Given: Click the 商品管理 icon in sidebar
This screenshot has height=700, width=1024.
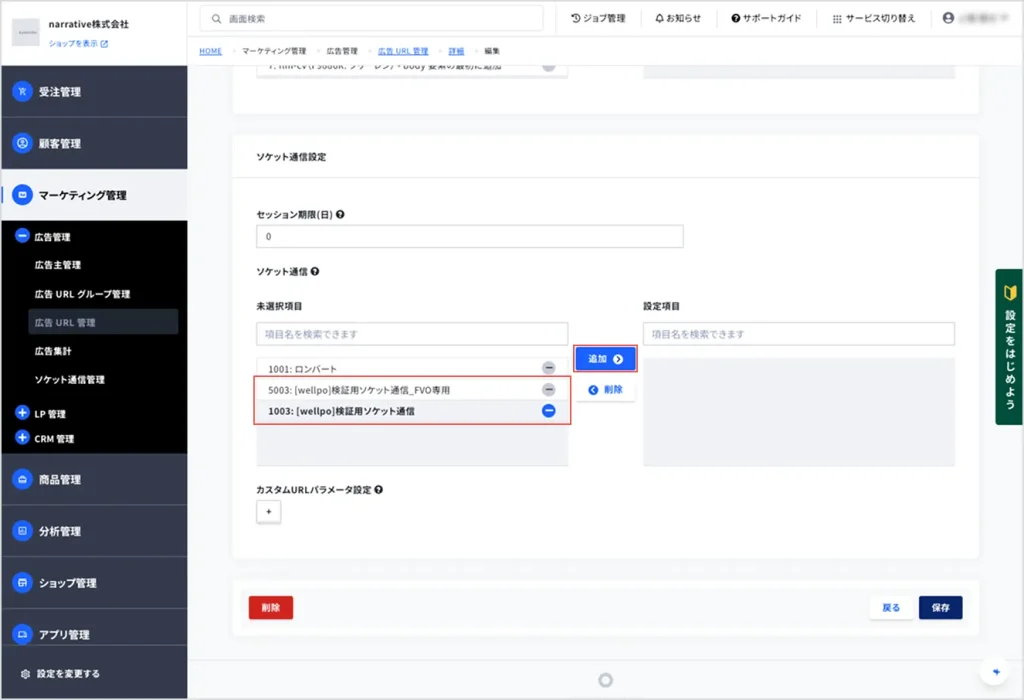Looking at the screenshot, I should pyautogui.click(x=22, y=480).
